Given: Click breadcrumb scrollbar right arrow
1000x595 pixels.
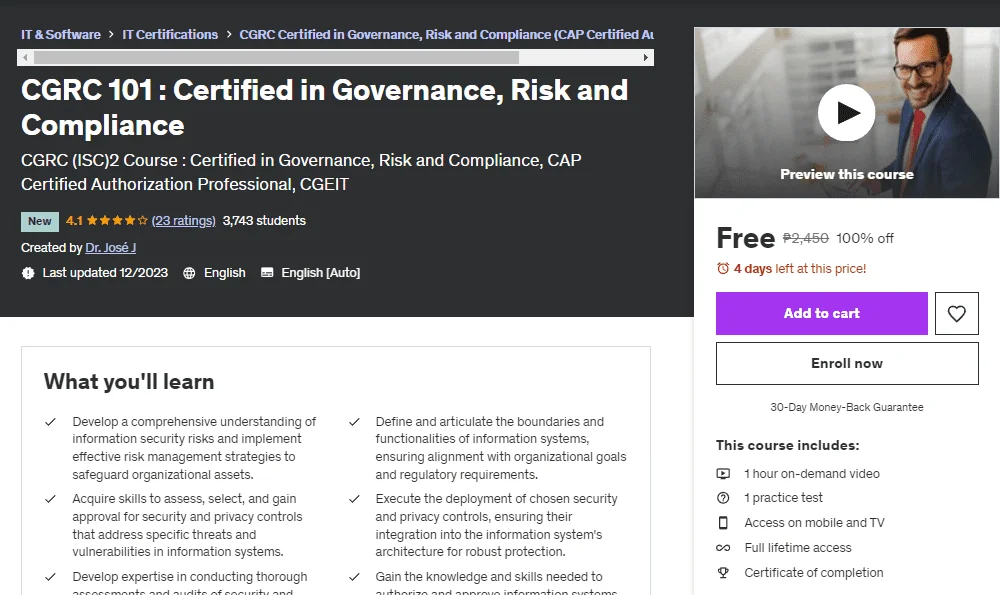Looking at the screenshot, I should click(x=645, y=57).
